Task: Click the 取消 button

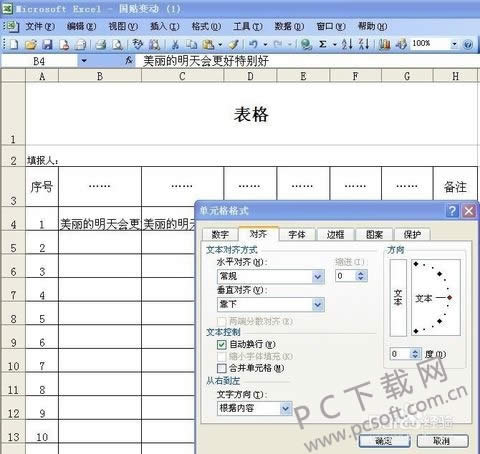Action: [443, 441]
